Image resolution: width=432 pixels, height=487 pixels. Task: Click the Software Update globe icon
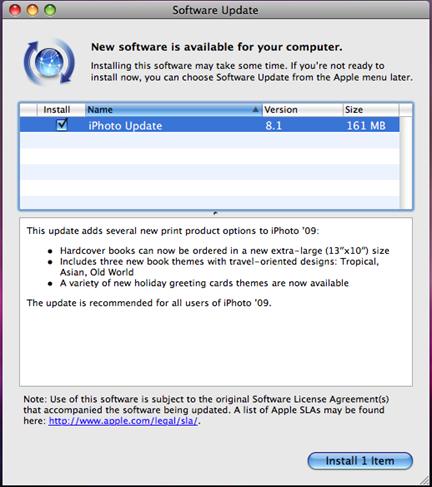49,62
